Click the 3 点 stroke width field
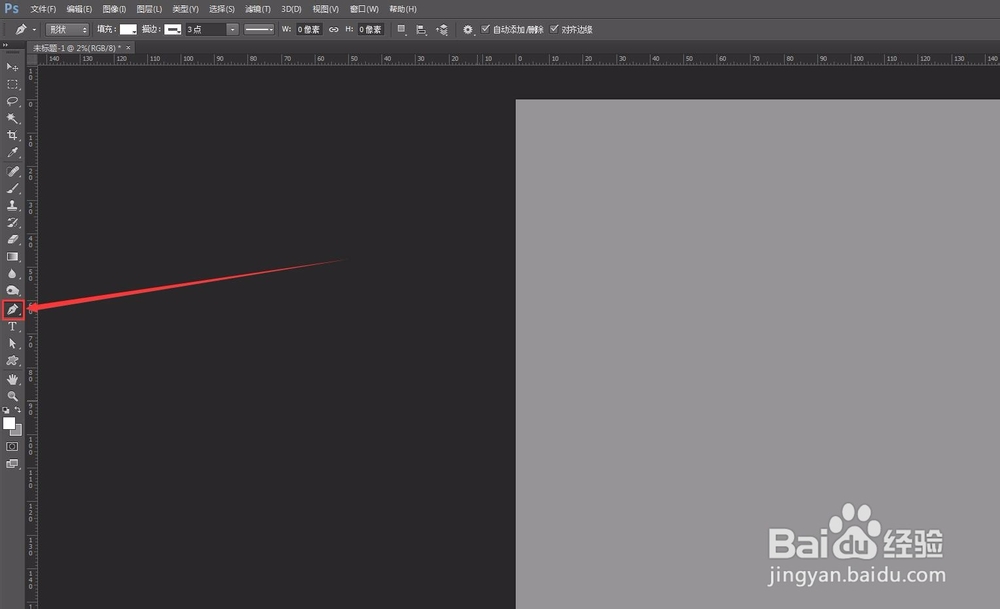 click(x=205, y=29)
